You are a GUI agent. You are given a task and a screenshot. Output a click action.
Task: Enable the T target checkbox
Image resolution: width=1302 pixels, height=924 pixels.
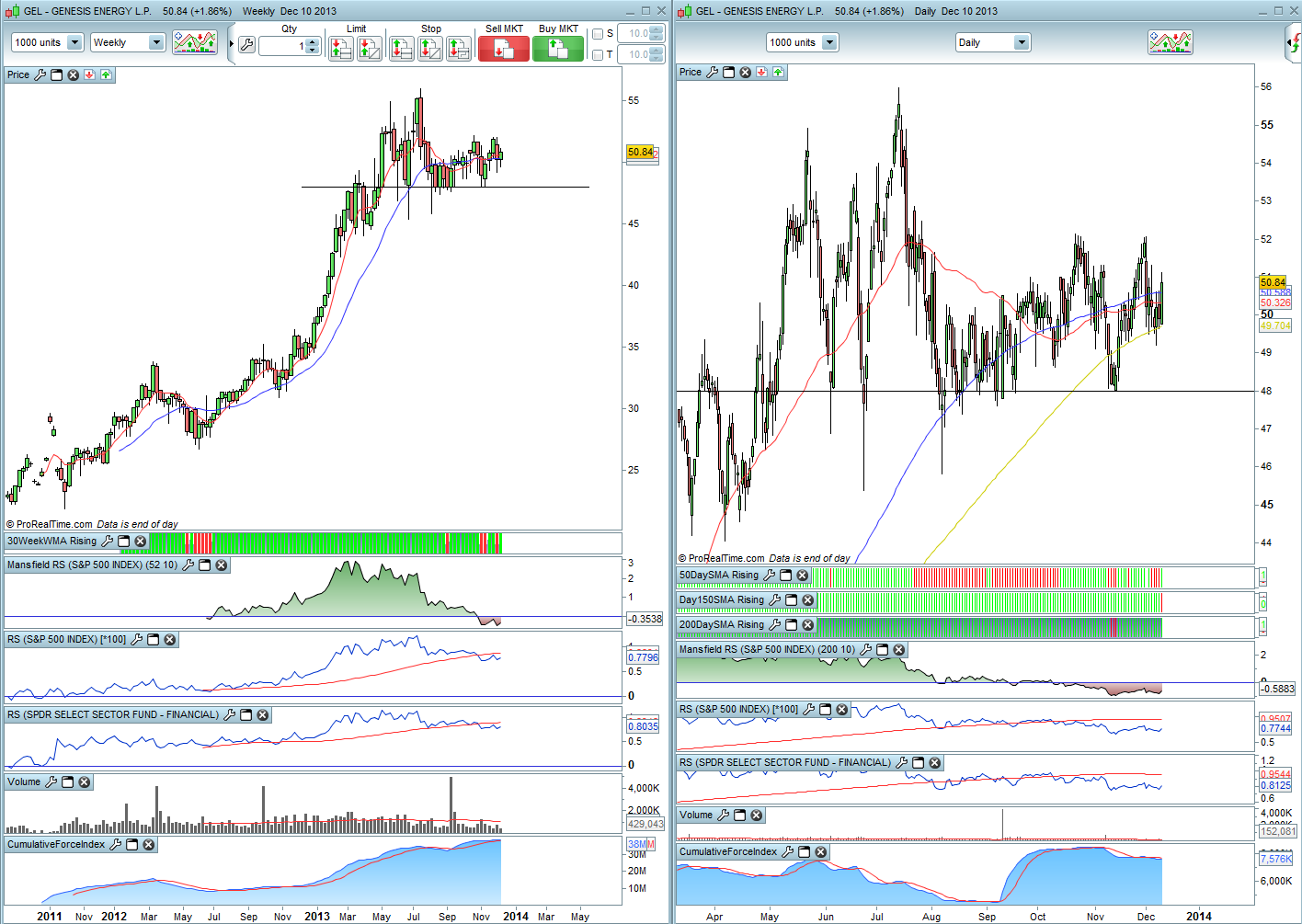click(598, 55)
